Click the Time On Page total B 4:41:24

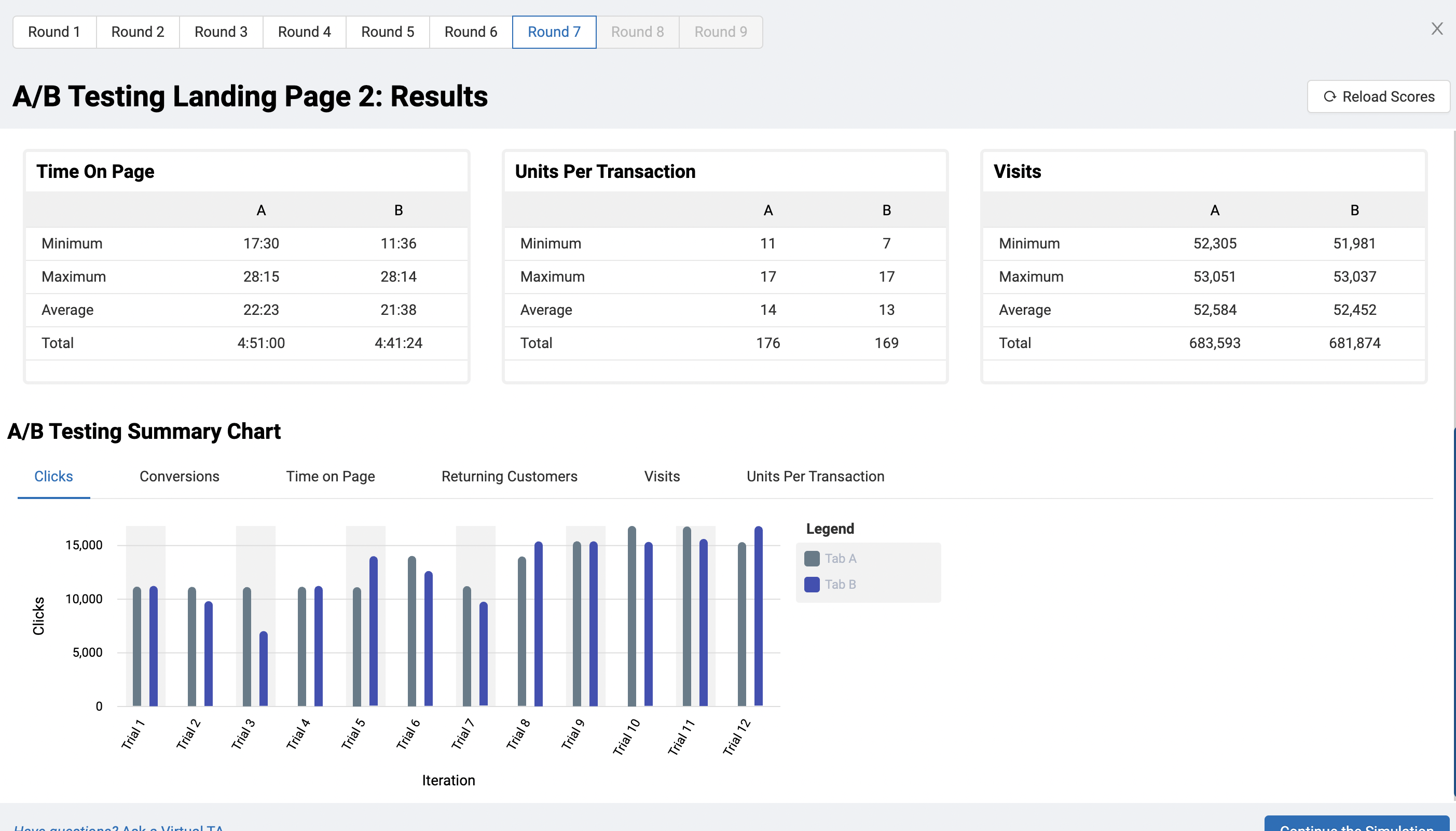399,343
